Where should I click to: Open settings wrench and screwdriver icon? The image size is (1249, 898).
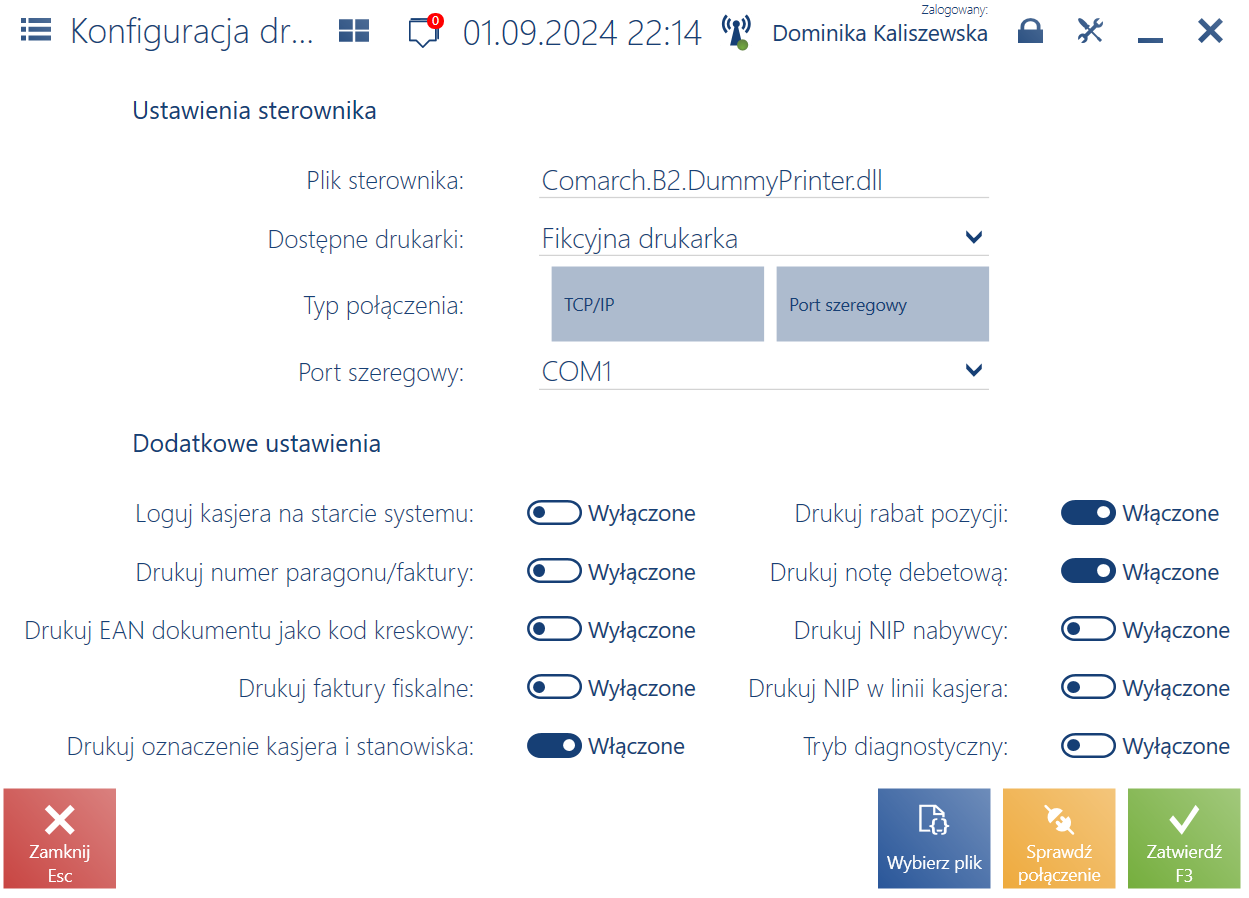tap(1090, 31)
